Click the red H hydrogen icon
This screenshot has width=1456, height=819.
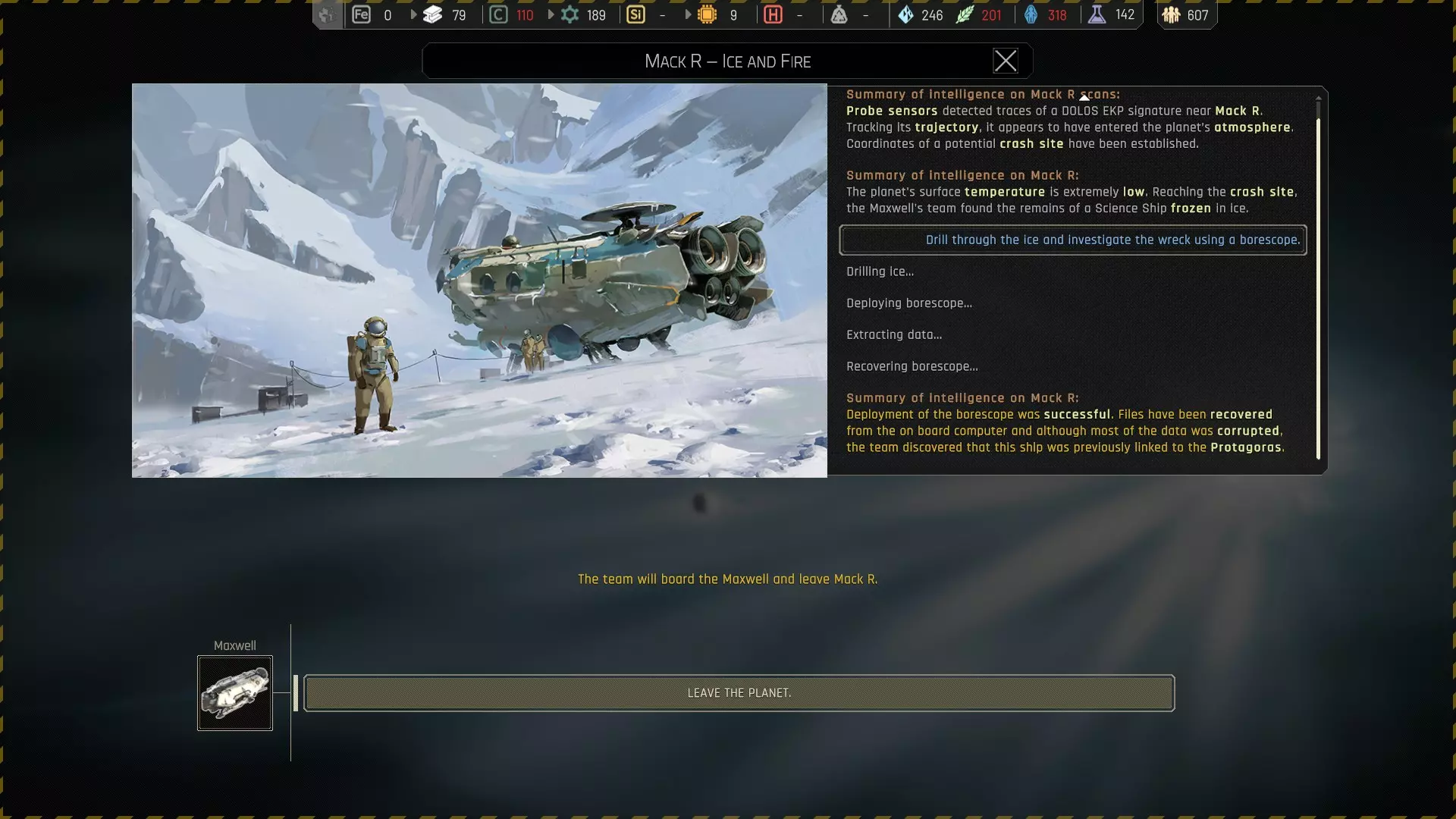773,14
